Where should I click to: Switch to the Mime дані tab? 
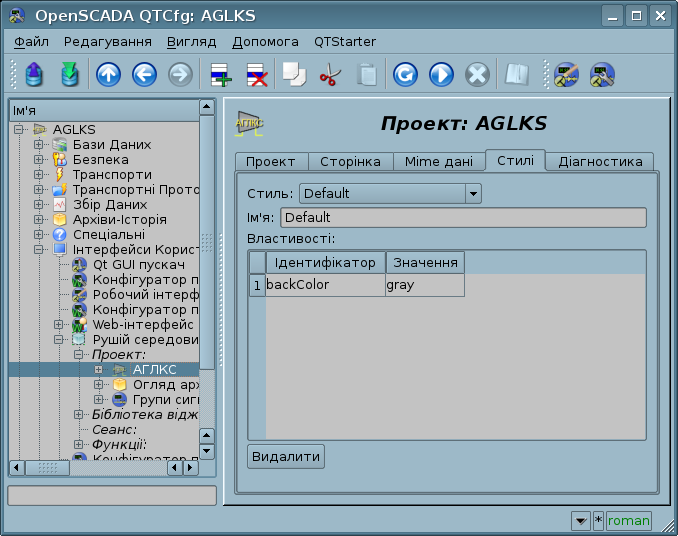438,162
